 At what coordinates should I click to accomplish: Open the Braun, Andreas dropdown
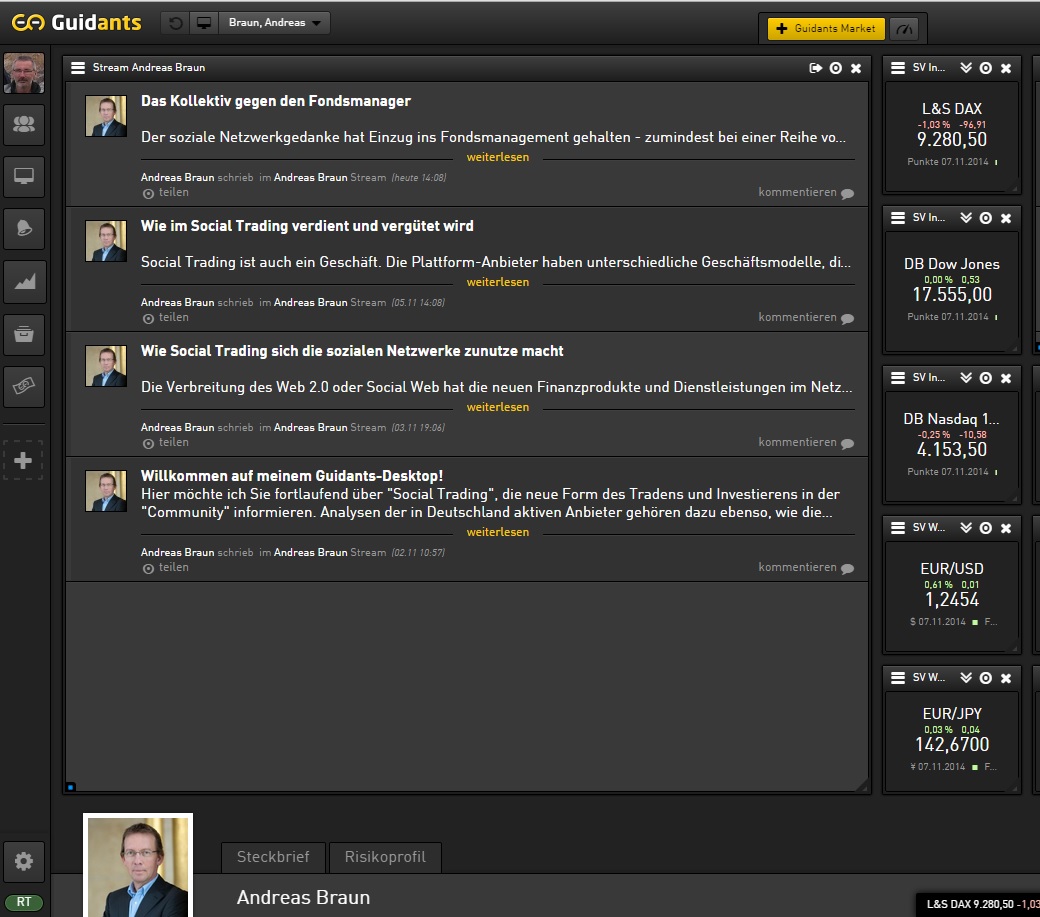[x=273, y=23]
